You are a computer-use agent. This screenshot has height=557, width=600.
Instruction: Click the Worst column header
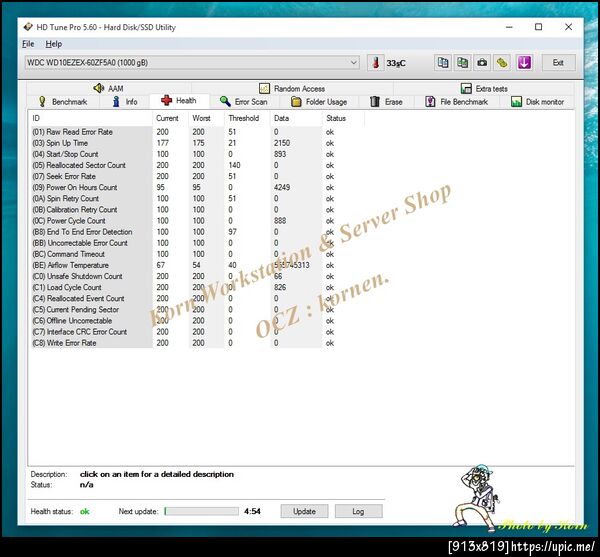pyautogui.click(x=206, y=118)
